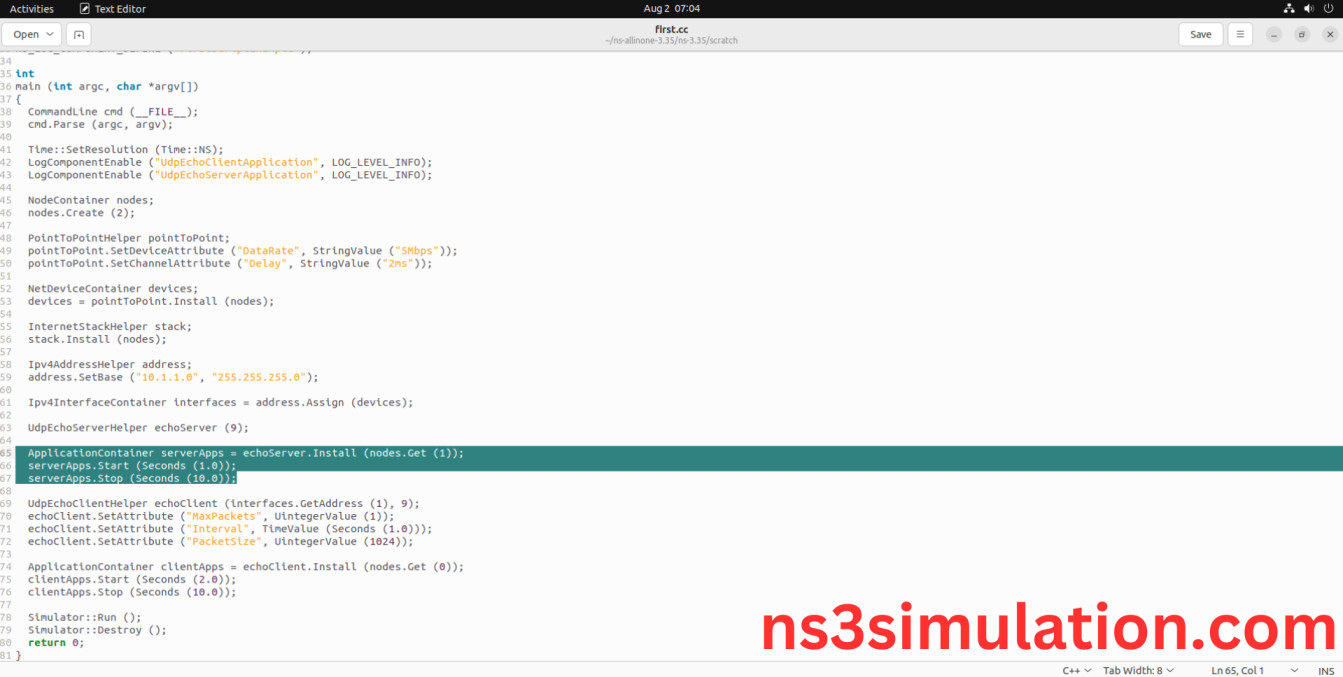1343x677 pixels.
Task: Toggle INS insert mode indicator
Action: click(1326, 670)
